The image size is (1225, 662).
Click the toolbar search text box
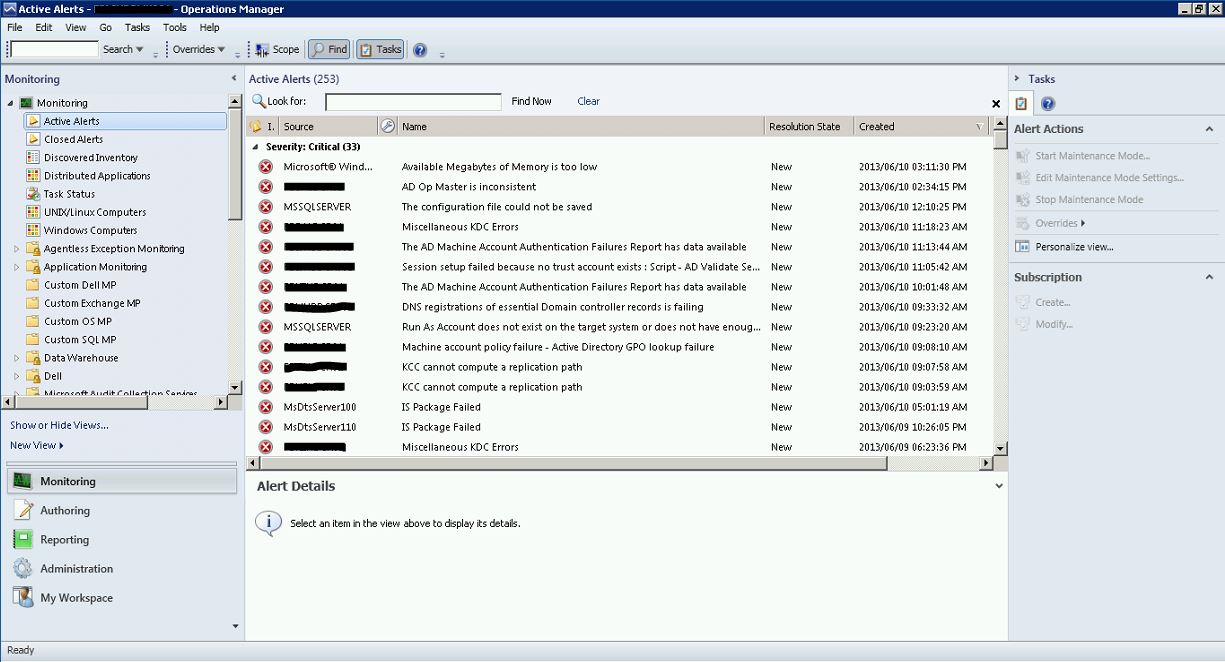click(x=54, y=49)
